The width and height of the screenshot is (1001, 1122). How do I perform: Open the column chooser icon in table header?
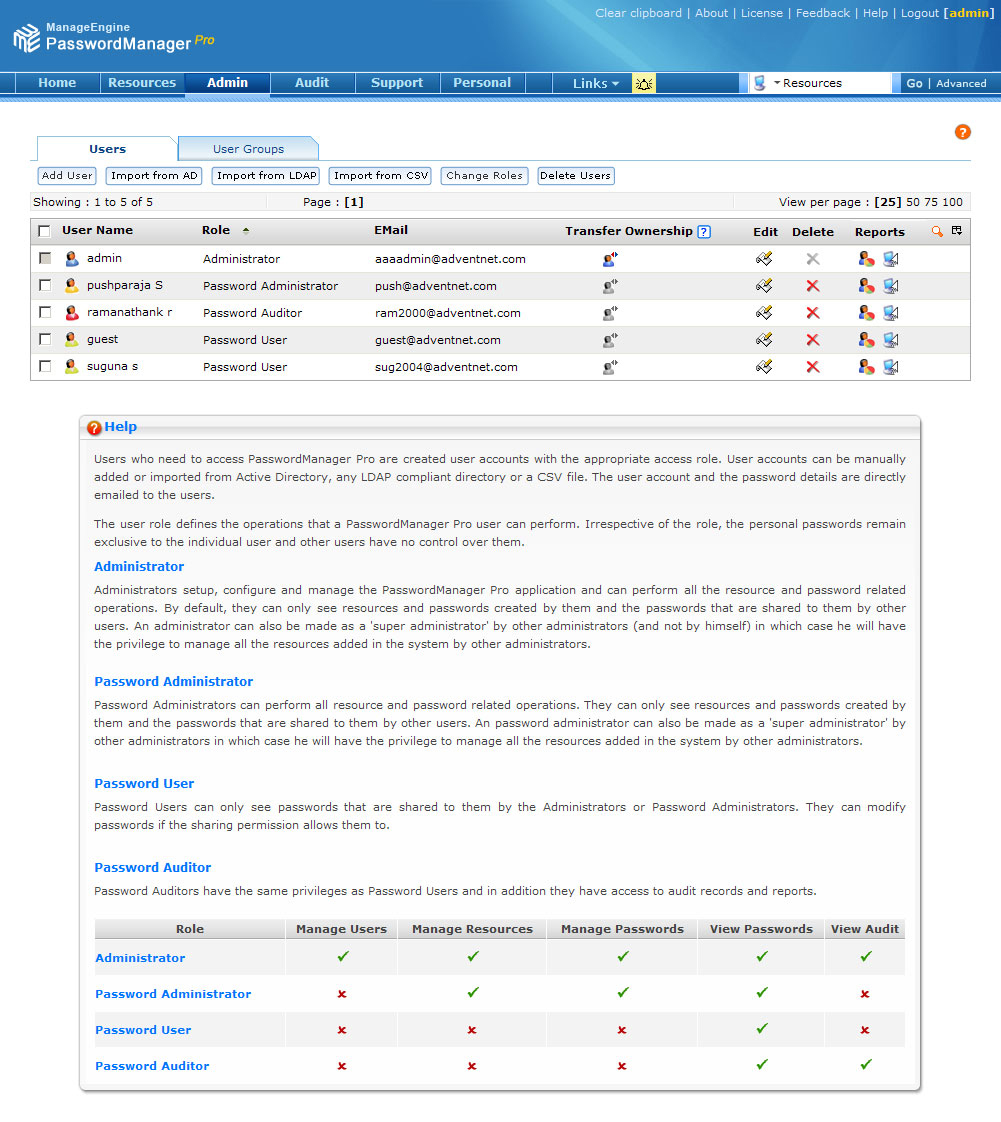coord(957,230)
